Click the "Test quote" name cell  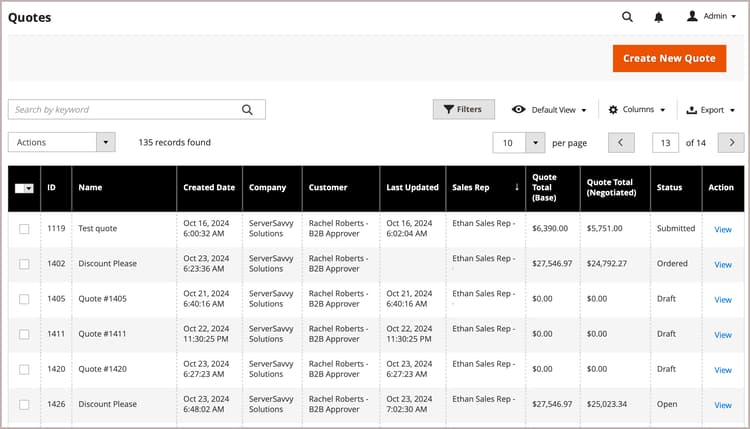(98, 228)
